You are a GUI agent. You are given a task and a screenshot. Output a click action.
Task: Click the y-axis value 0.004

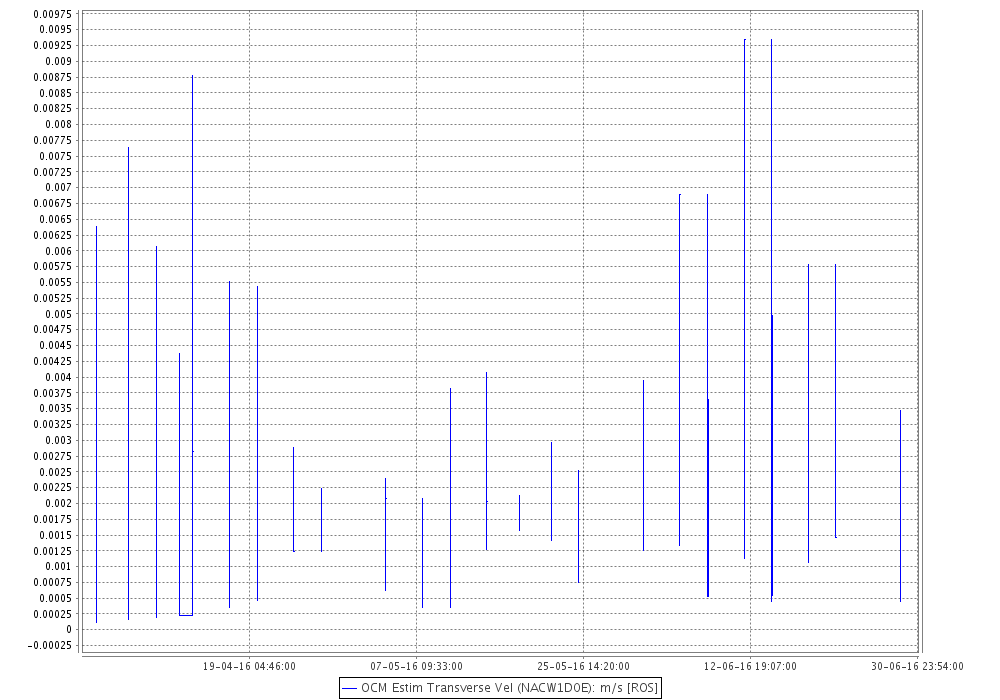[x=59, y=377]
